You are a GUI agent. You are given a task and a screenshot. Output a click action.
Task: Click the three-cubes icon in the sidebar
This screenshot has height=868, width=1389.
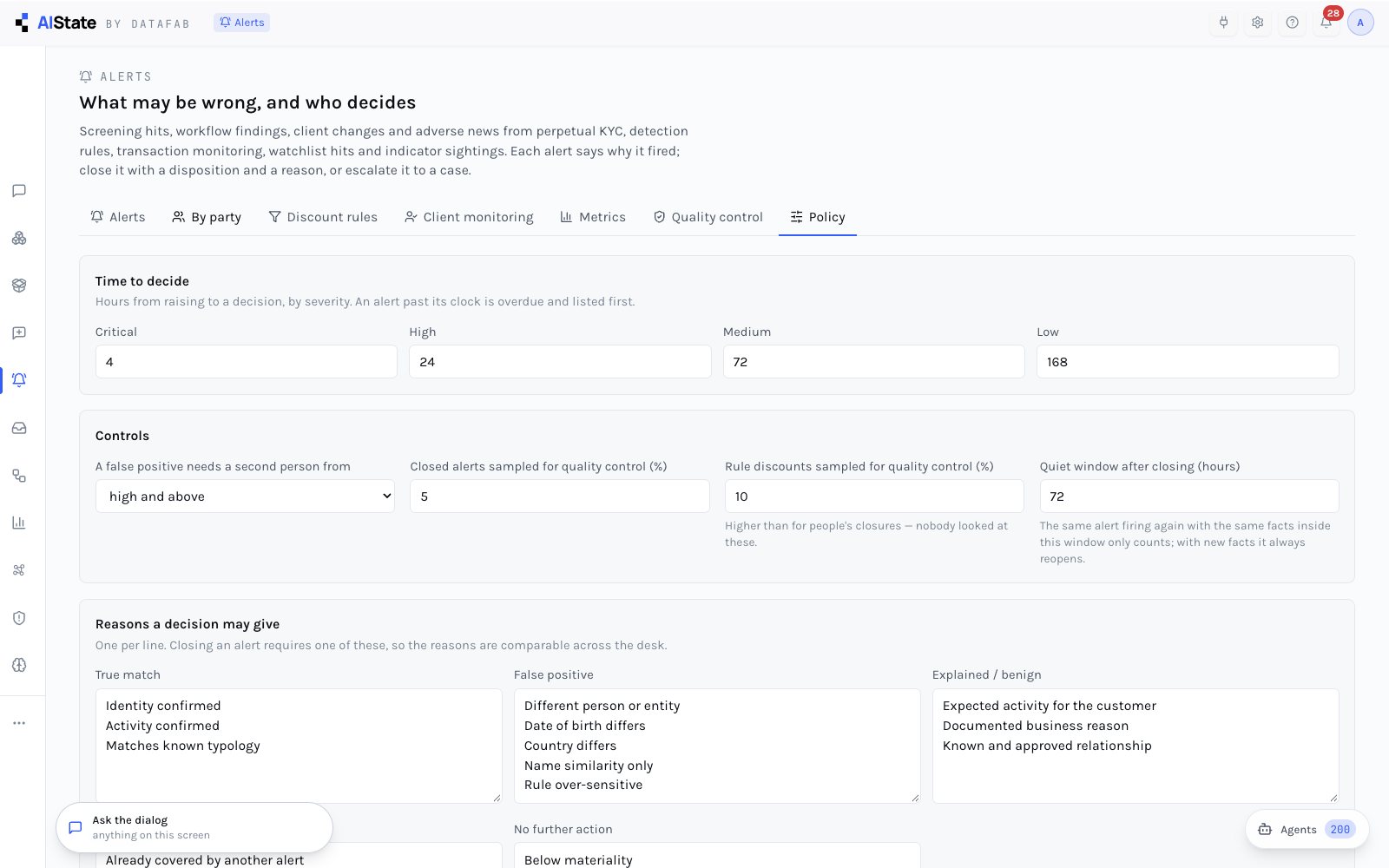click(19, 238)
